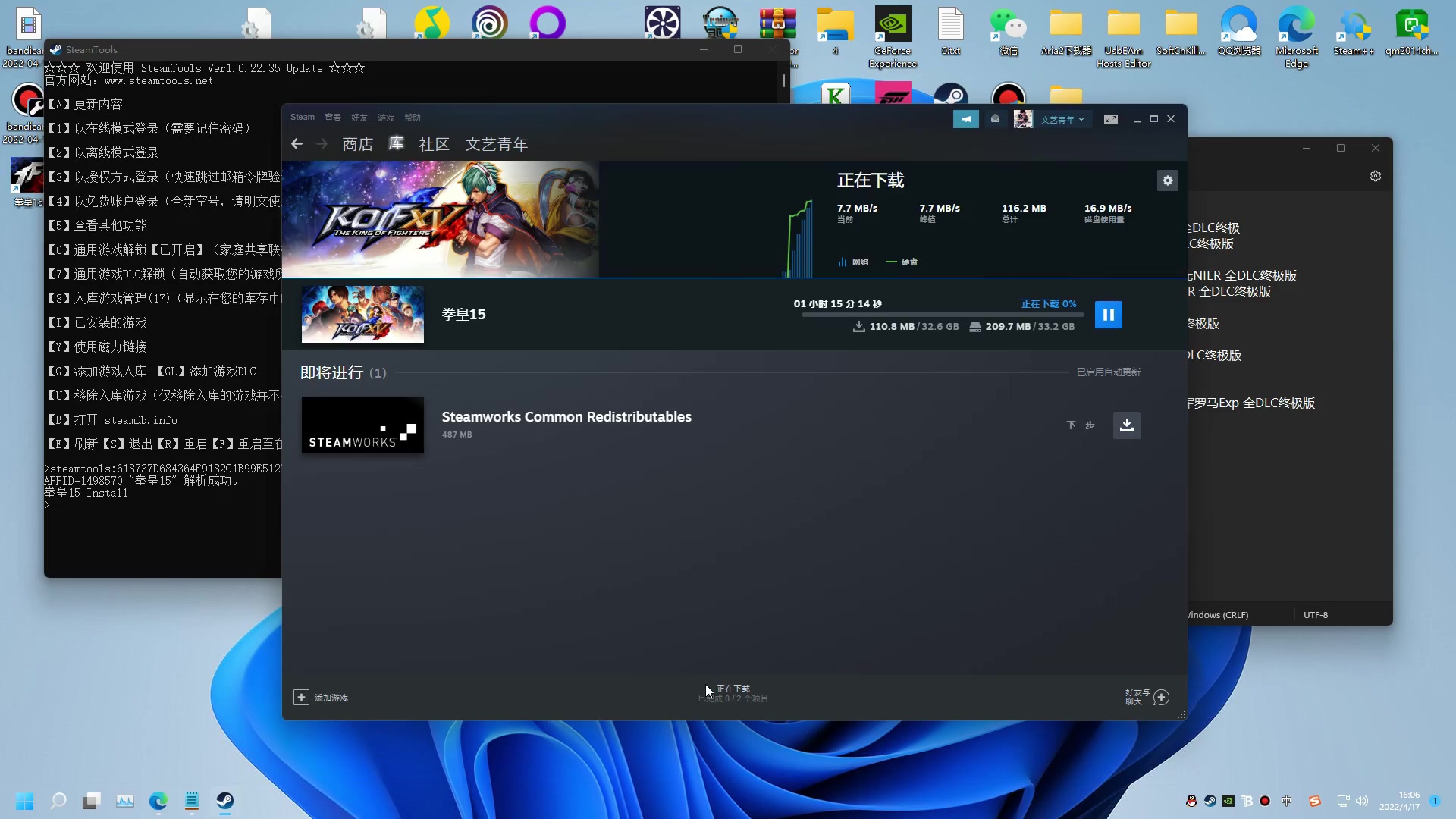Switch Steam to Big Picture mode
This screenshot has width=1456, height=819.
point(1111,119)
